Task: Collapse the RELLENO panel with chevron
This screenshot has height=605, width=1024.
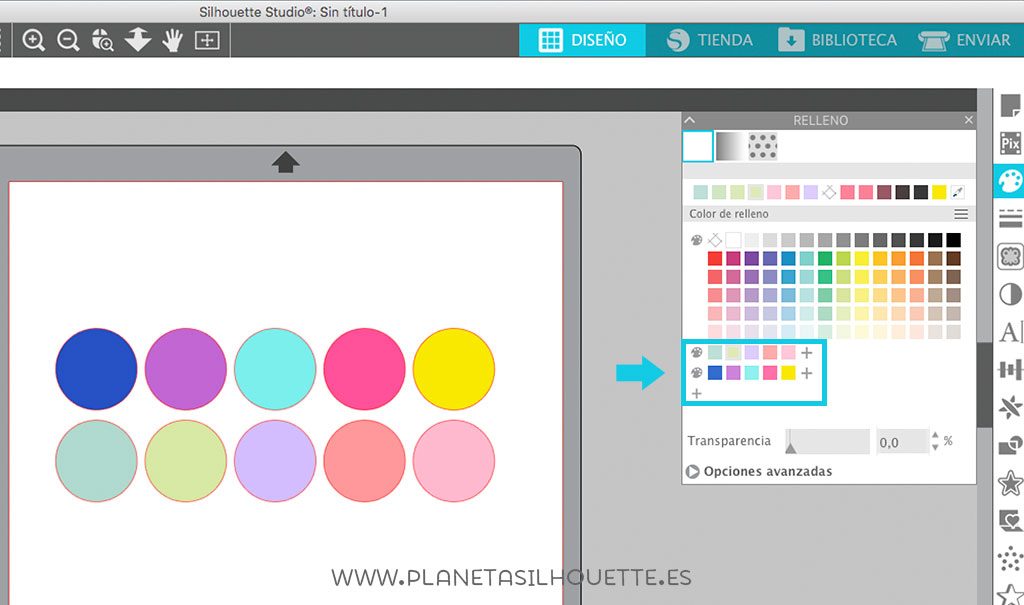Action: (x=690, y=120)
